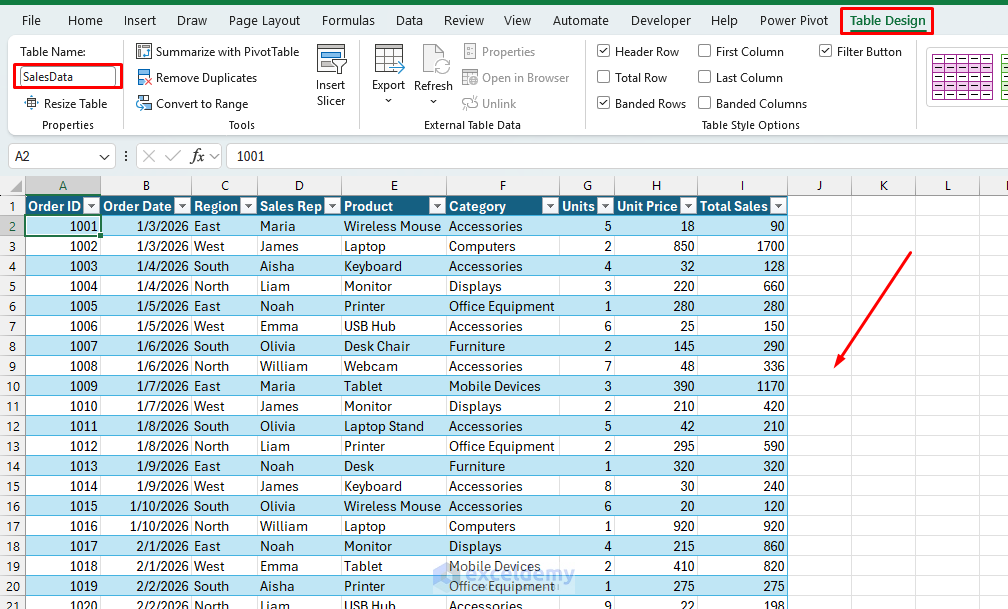This screenshot has width=1008, height=609.
Task: Open the Sales Rep filter dropdown
Action: click(x=332, y=206)
